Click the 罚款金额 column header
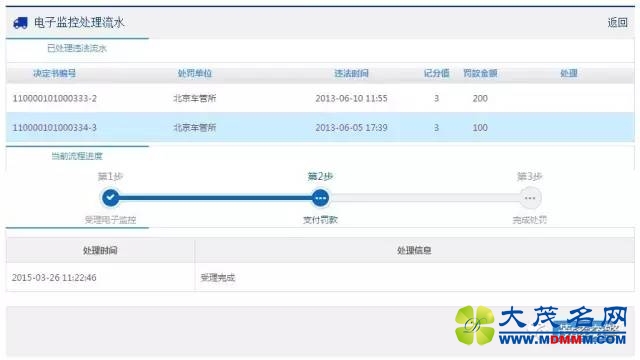The image size is (640, 360). 480,73
